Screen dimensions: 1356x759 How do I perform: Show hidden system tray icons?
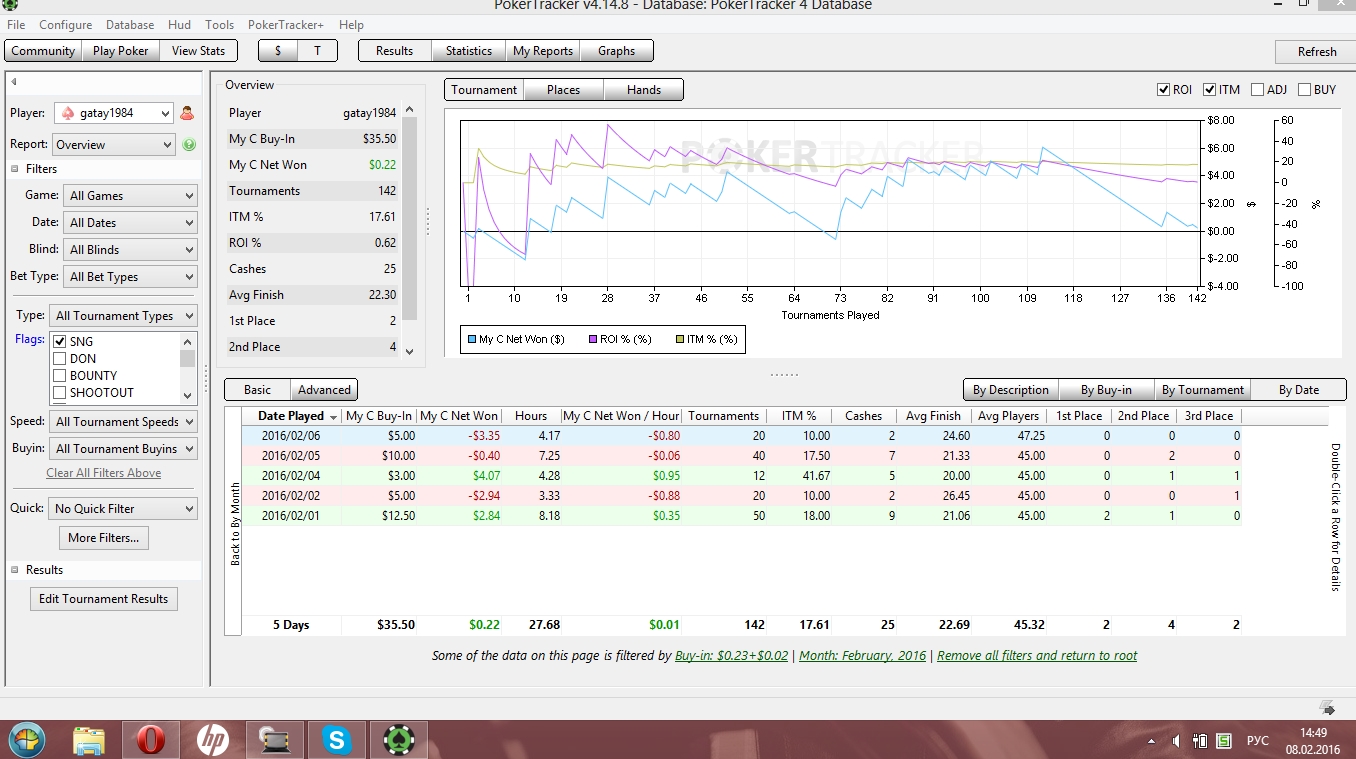(1152, 741)
